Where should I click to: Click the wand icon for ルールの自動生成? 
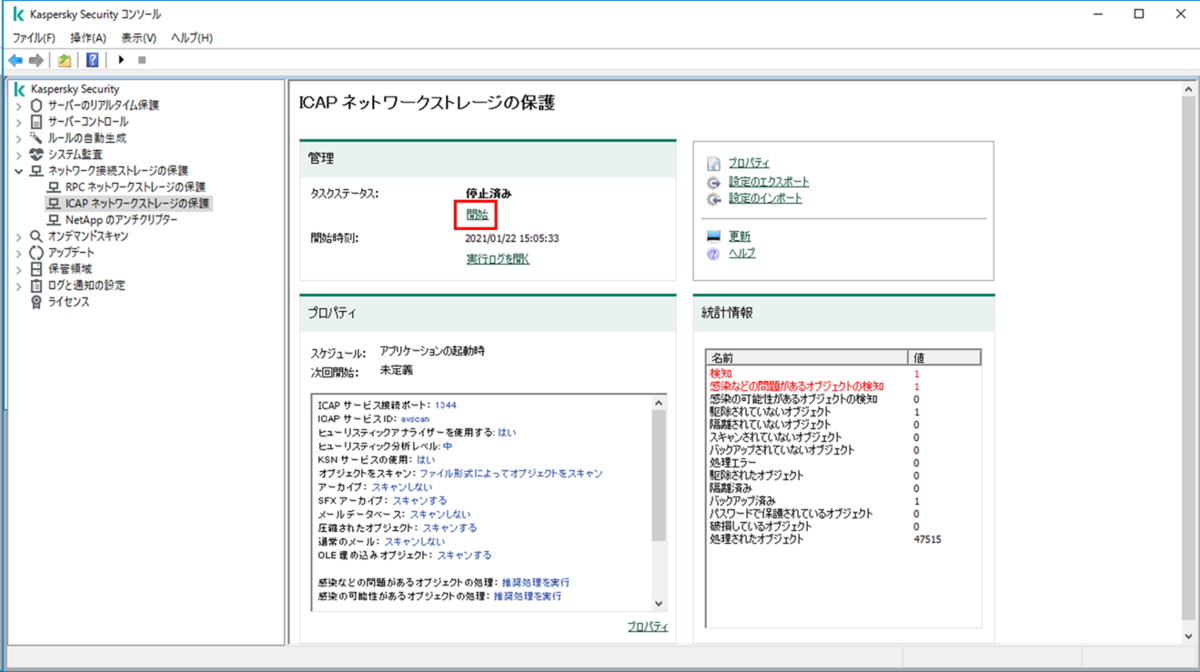pos(37,137)
